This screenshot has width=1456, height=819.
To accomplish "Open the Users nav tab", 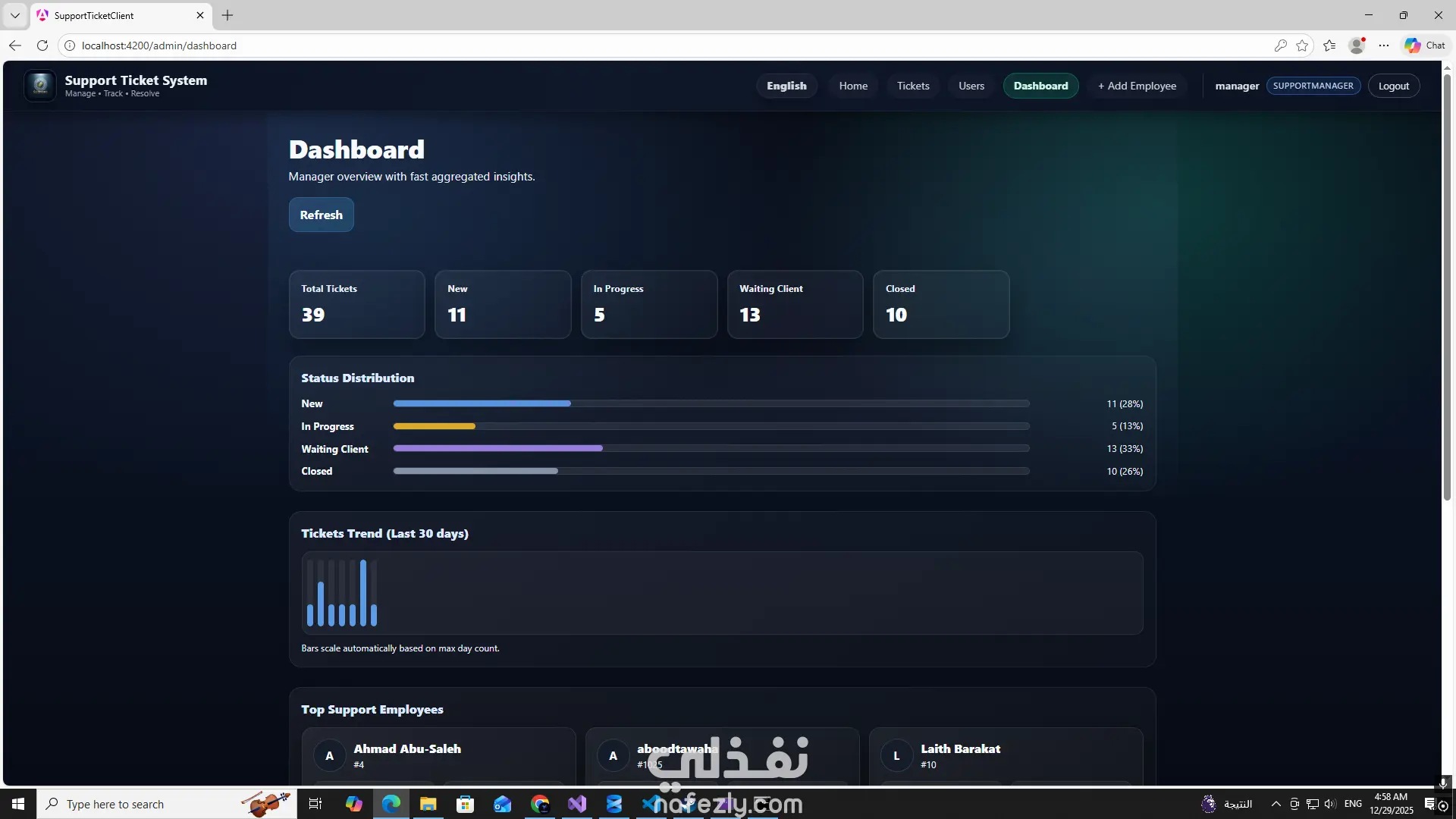I will [971, 86].
